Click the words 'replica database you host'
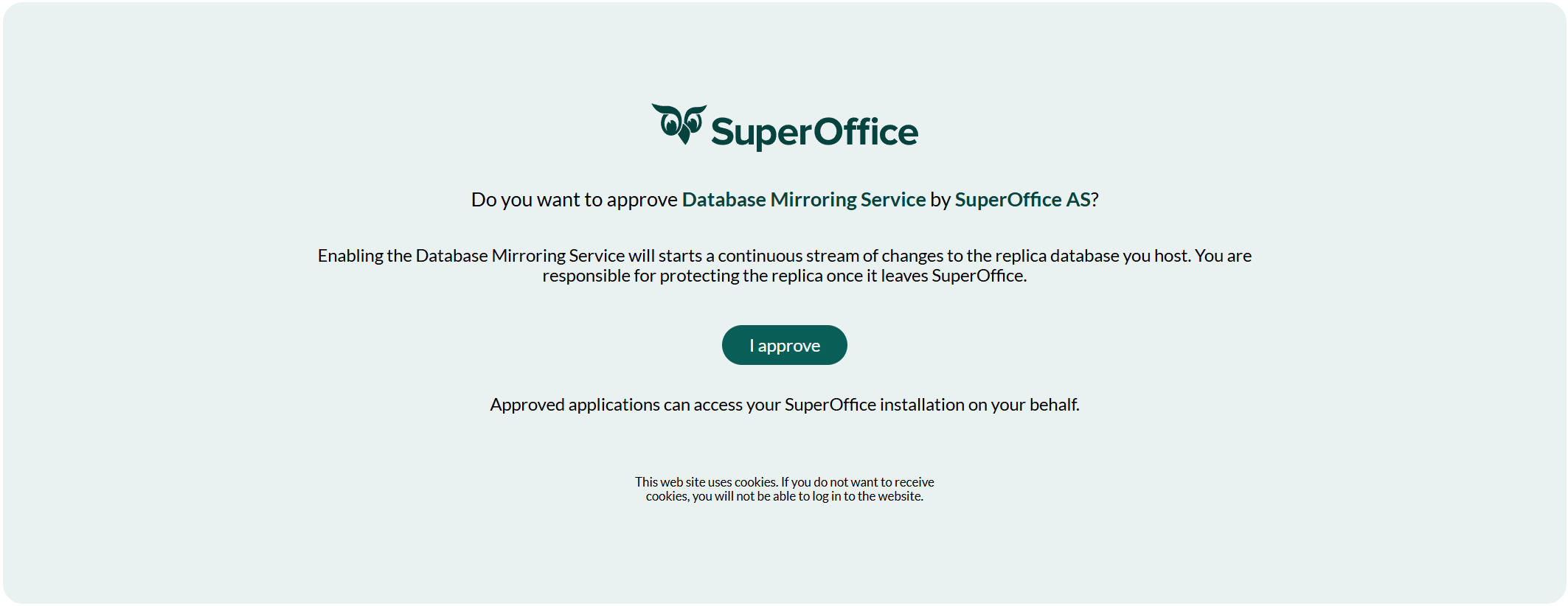Viewport: 1568px width, 606px height. point(1092,256)
